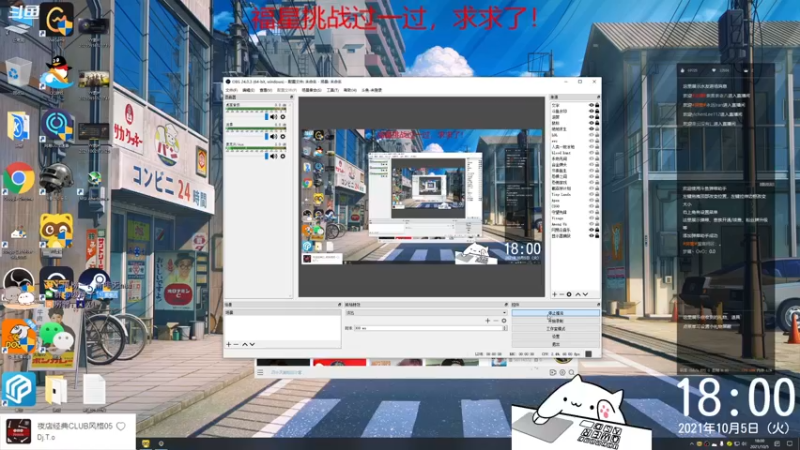The image size is (800, 450).
Task: Open OBS 设置 settings button
Action: (x=556, y=336)
